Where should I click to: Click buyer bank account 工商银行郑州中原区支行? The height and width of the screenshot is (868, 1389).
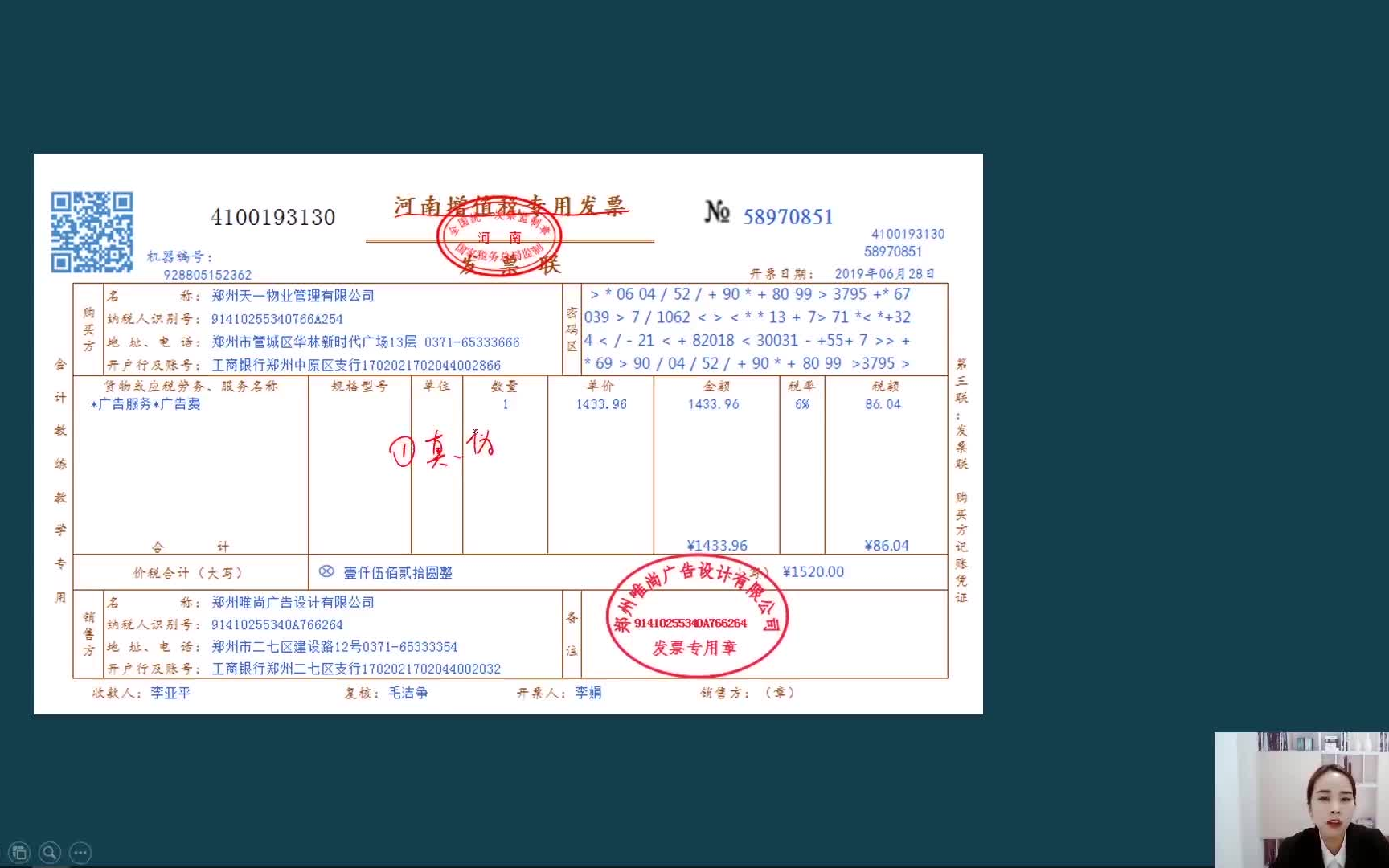(x=286, y=365)
